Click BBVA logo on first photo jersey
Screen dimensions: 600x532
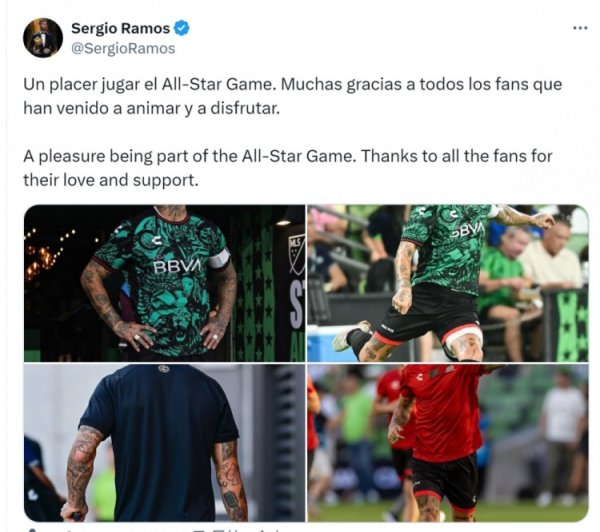click(x=177, y=266)
